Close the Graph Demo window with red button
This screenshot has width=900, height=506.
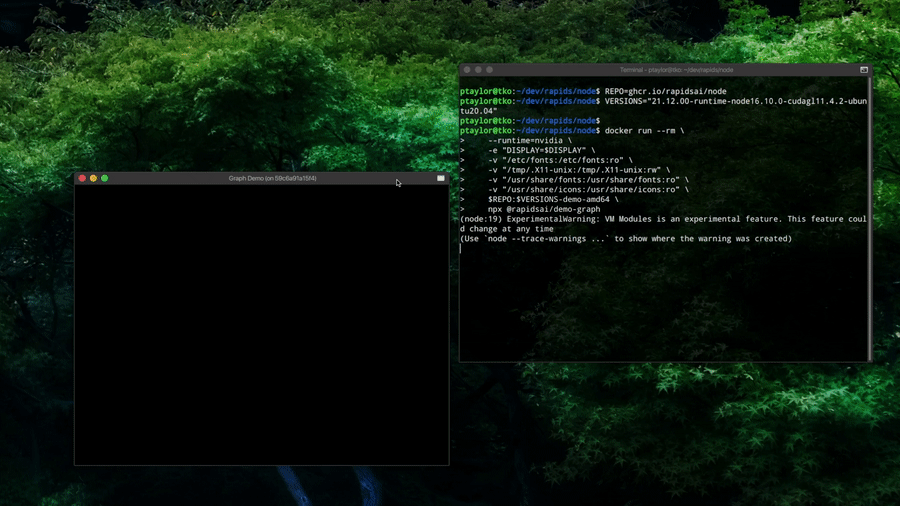click(x=82, y=178)
